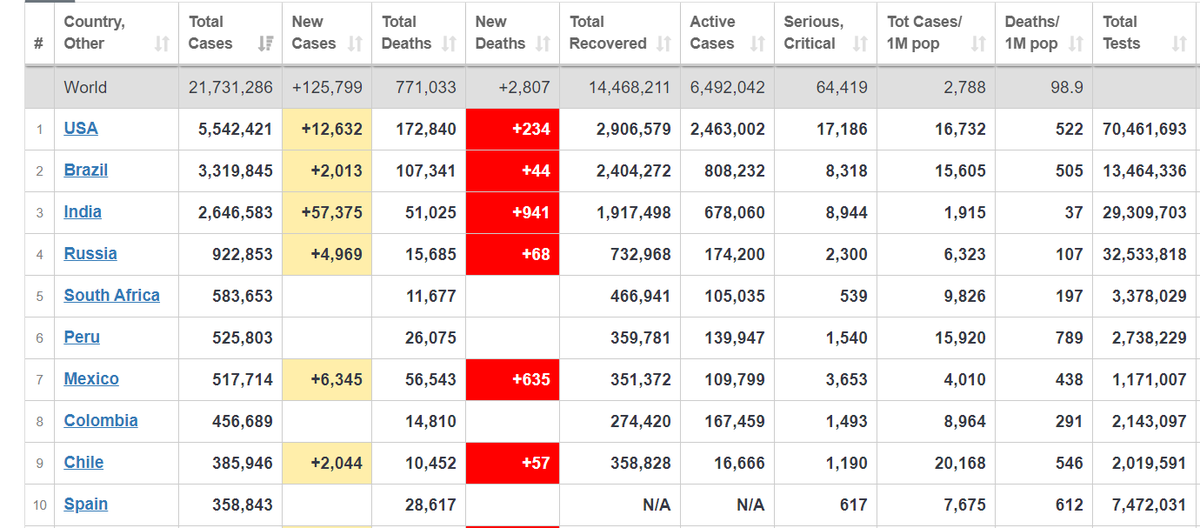Screen dimensions: 1200x528
Task: Open the Peru country link
Action: click(x=82, y=337)
